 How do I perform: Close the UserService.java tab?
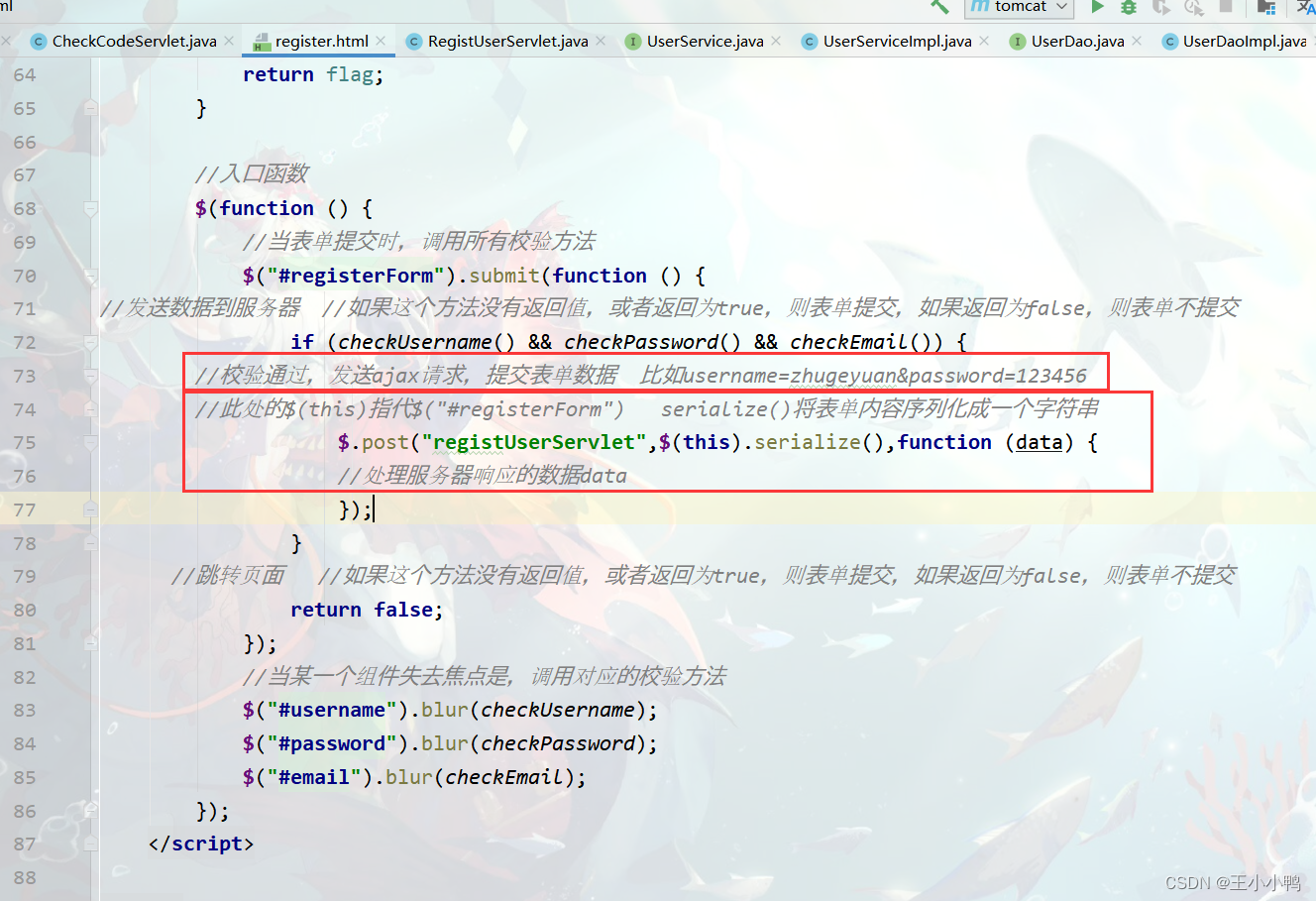click(x=776, y=41)
